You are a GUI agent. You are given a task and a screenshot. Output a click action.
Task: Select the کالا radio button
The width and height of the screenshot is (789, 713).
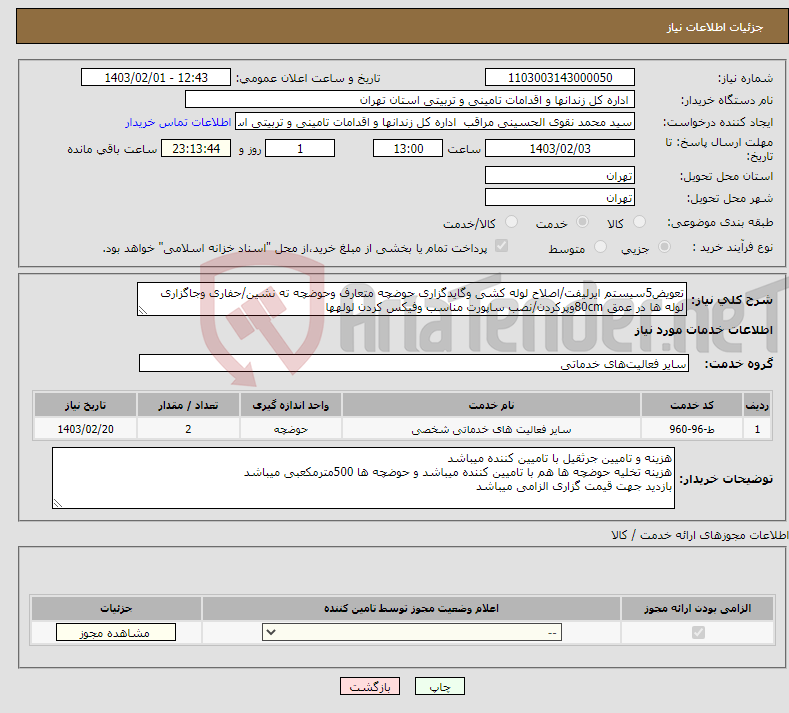639,222
